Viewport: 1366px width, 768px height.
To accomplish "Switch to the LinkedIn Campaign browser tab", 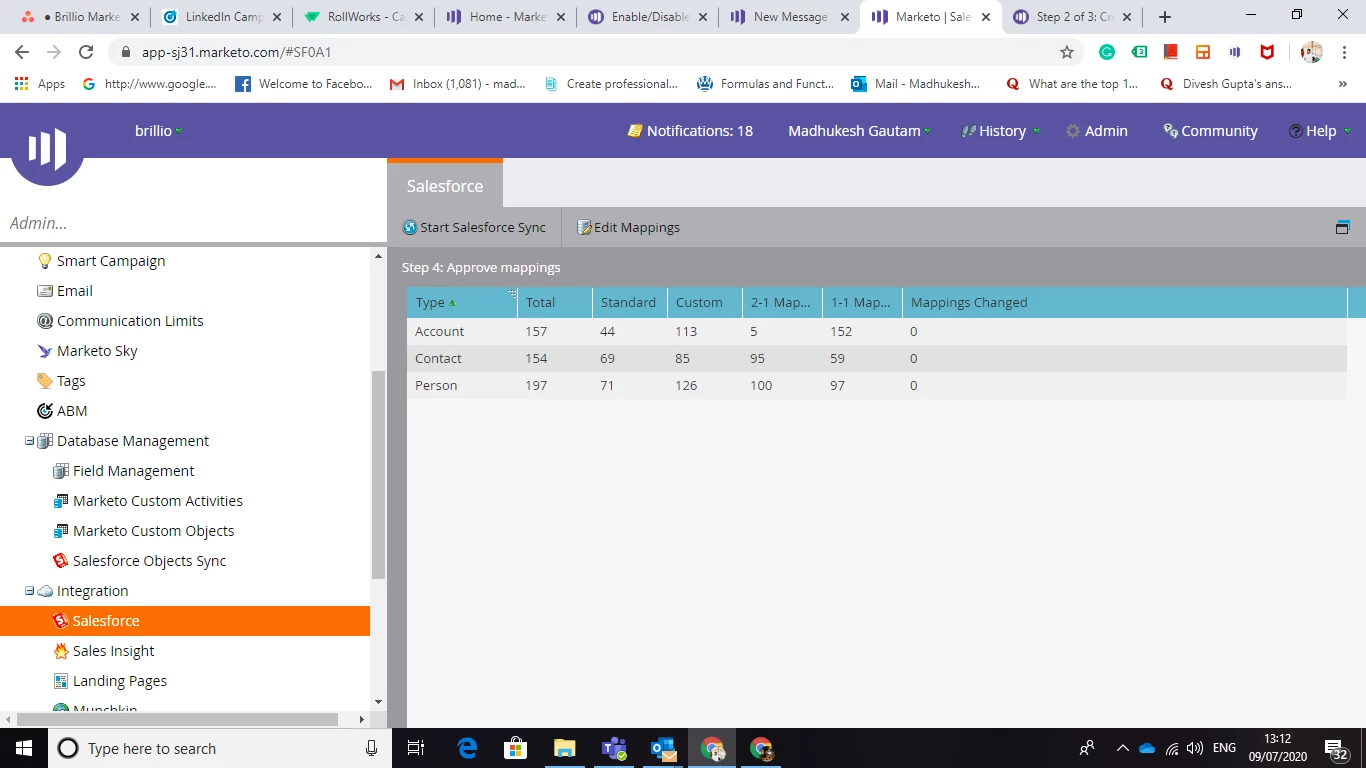I will click(x=222, y=17).
